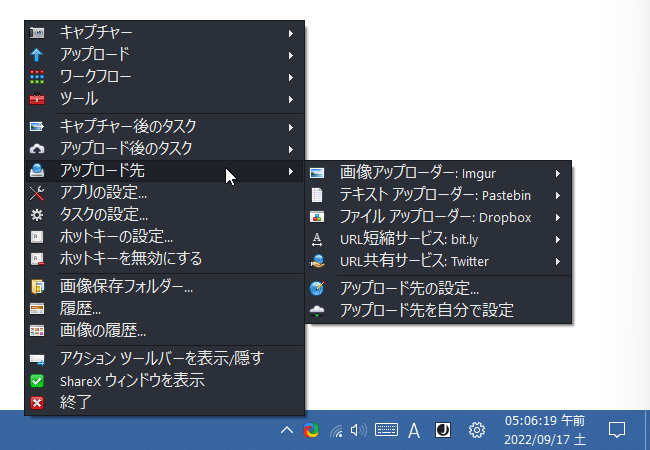Click the crossed tools icon beside アプリの設定

(37, 193)
